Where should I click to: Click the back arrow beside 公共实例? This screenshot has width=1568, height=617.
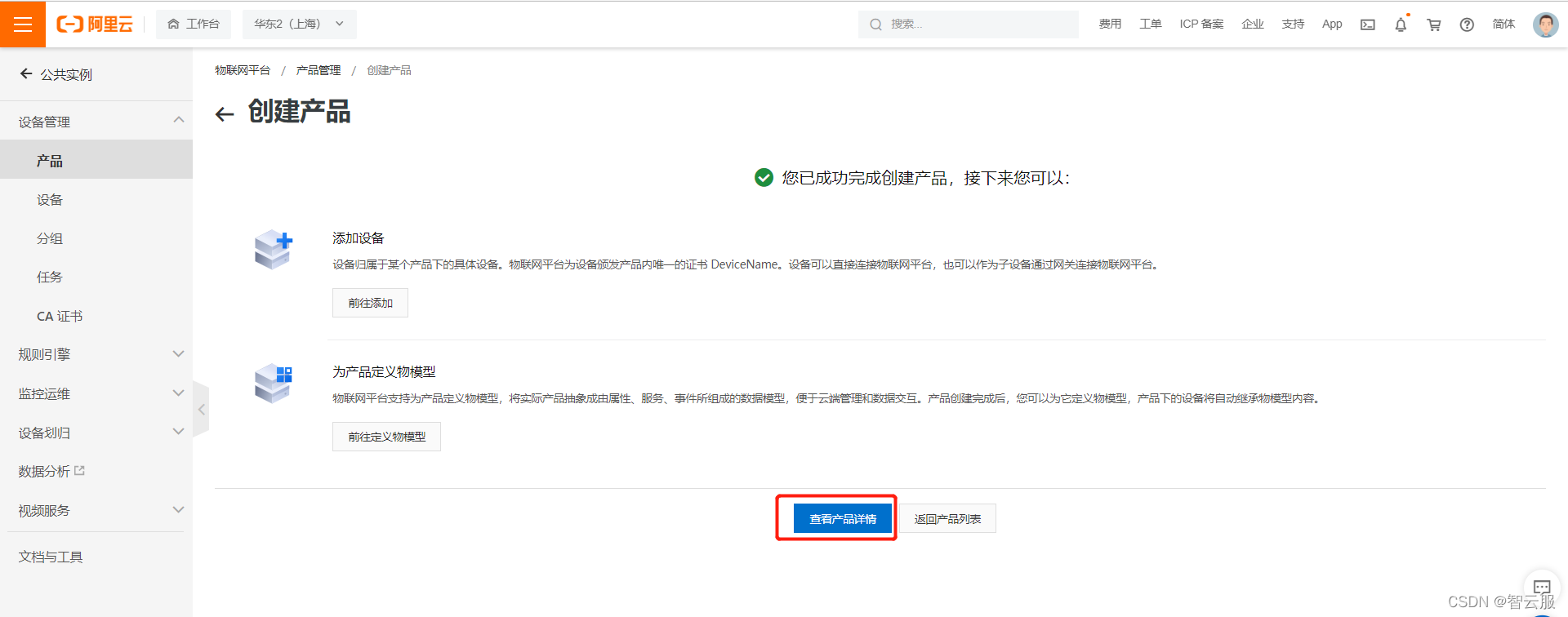pos(26,74)
